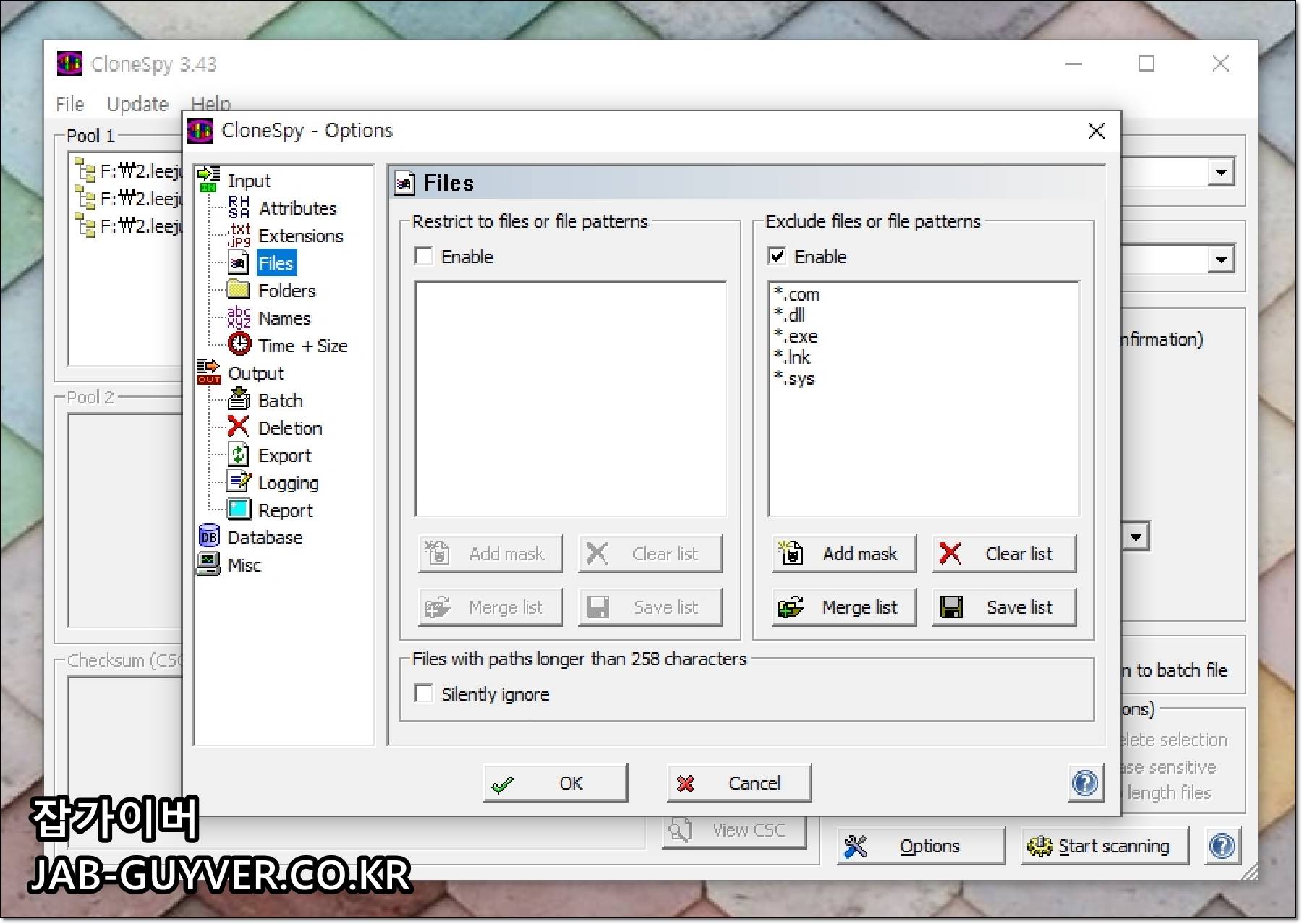Click the Database DB icon
Viewport: 1302px width, 924px height.
click(x=208, y=536)
